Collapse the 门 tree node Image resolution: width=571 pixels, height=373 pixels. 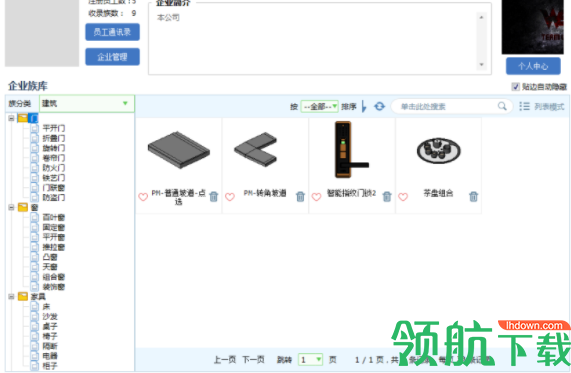point(11,118)
